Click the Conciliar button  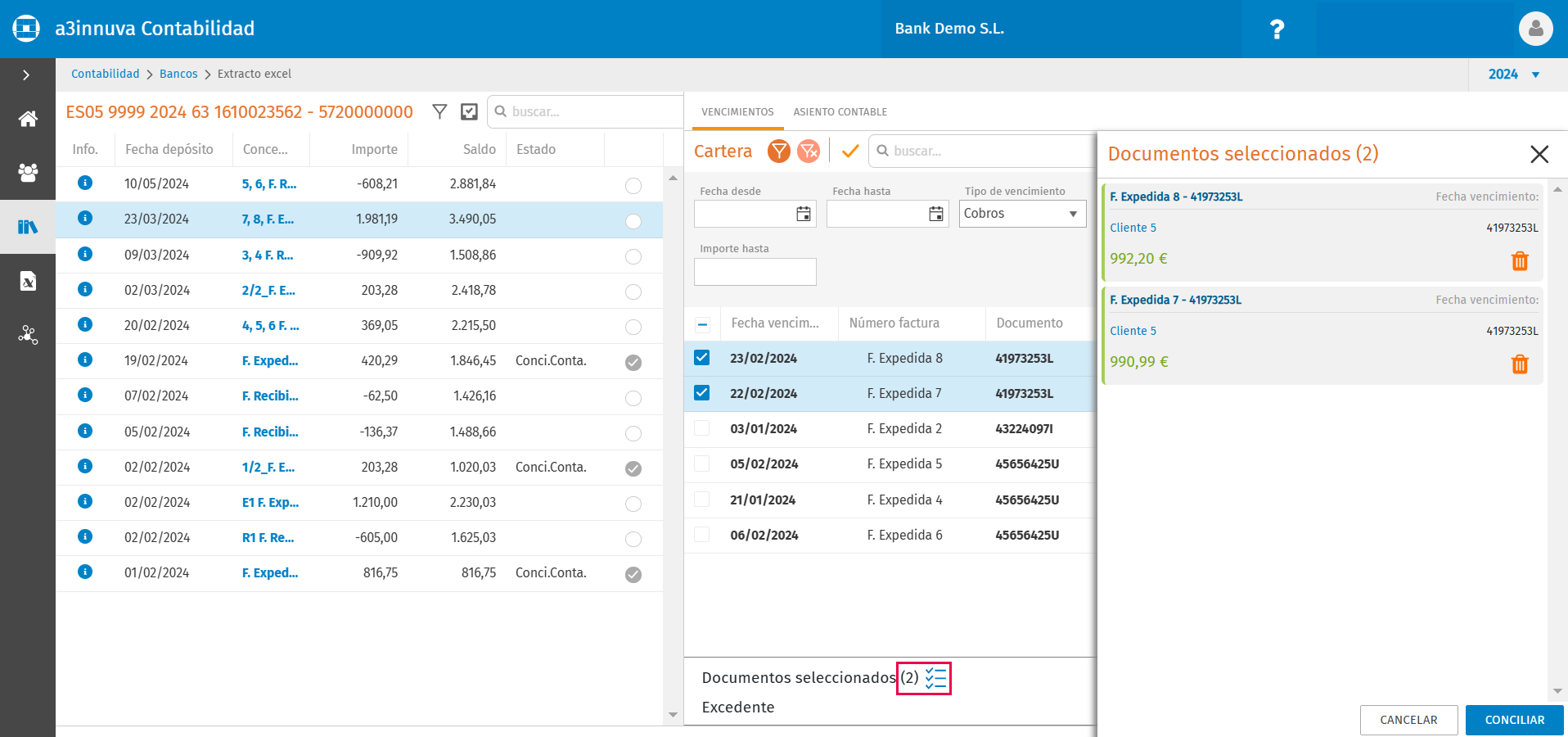coord(1515,720)
